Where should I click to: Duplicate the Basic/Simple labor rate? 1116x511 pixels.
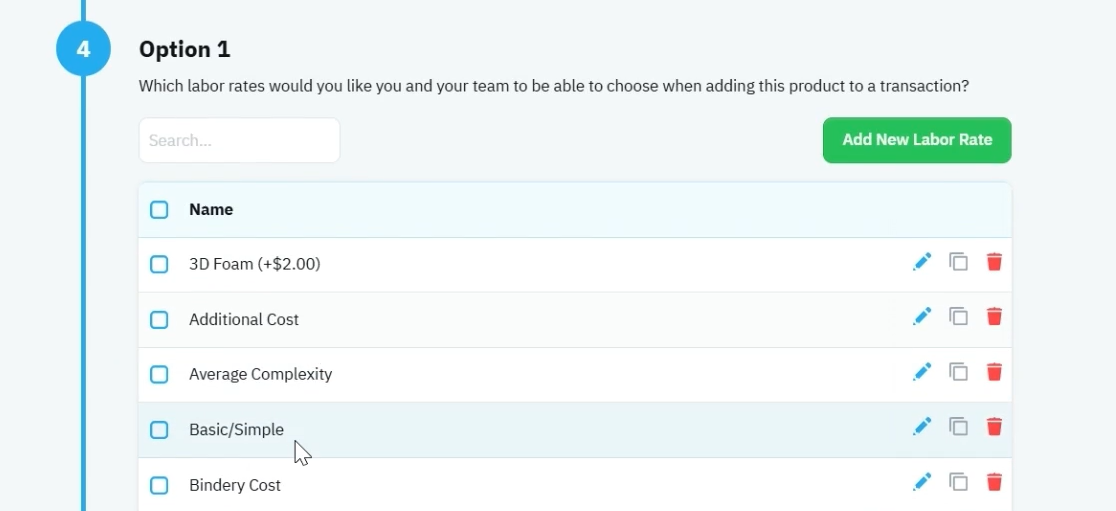pos(959,426)
